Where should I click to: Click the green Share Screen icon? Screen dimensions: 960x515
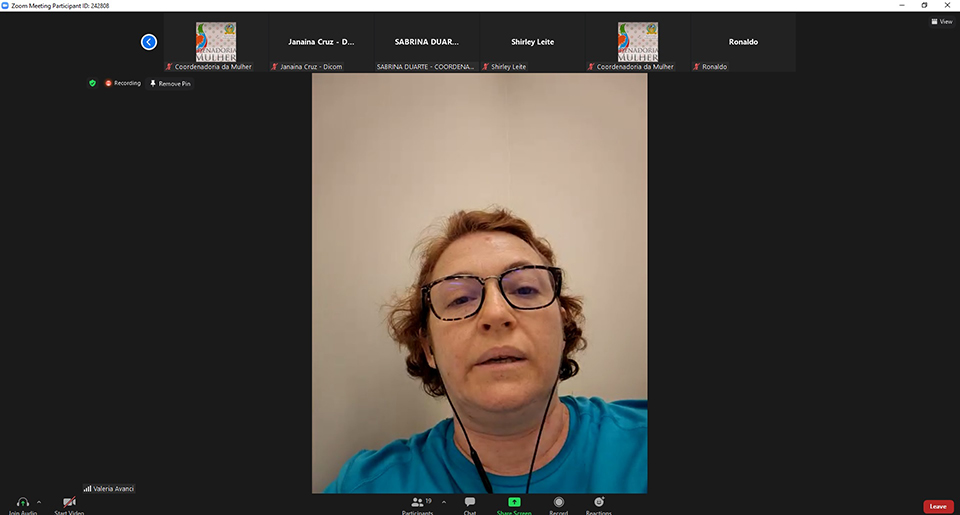click(x=514, y=502)
